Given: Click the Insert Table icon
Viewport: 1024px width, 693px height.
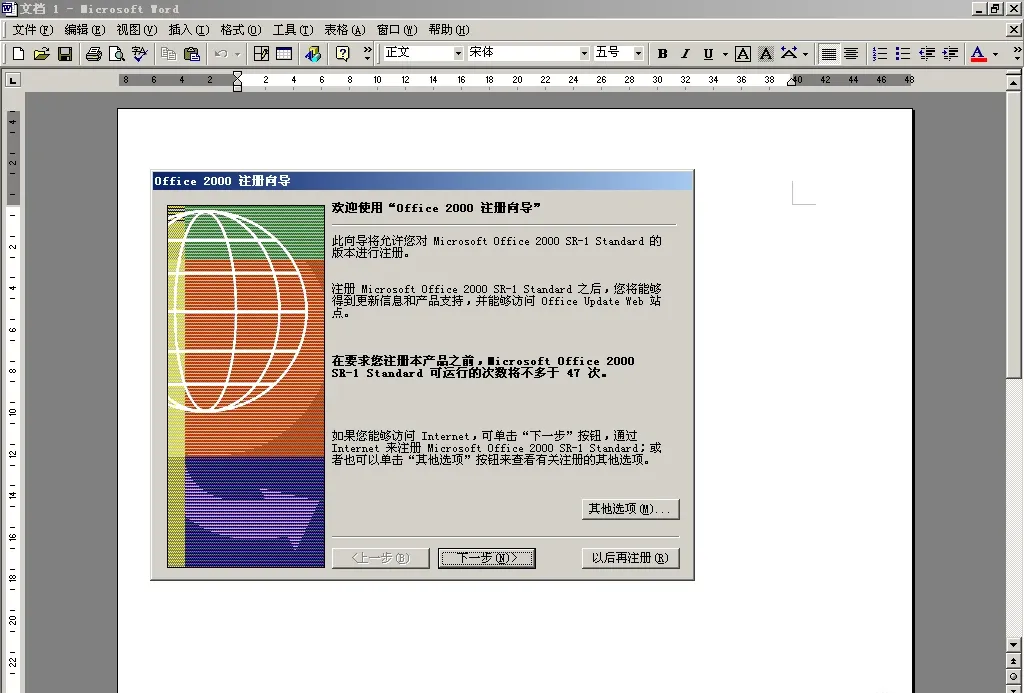Looking at the screenshot, I should click(284, 54).
